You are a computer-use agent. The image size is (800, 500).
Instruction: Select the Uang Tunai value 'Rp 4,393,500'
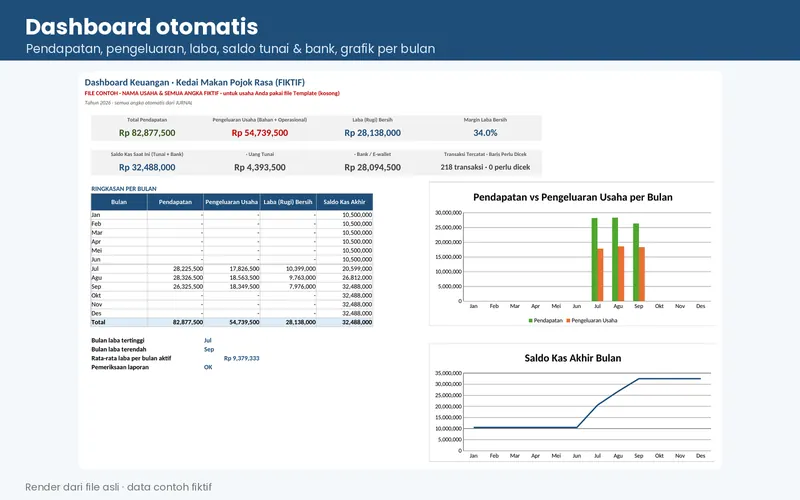260,167
